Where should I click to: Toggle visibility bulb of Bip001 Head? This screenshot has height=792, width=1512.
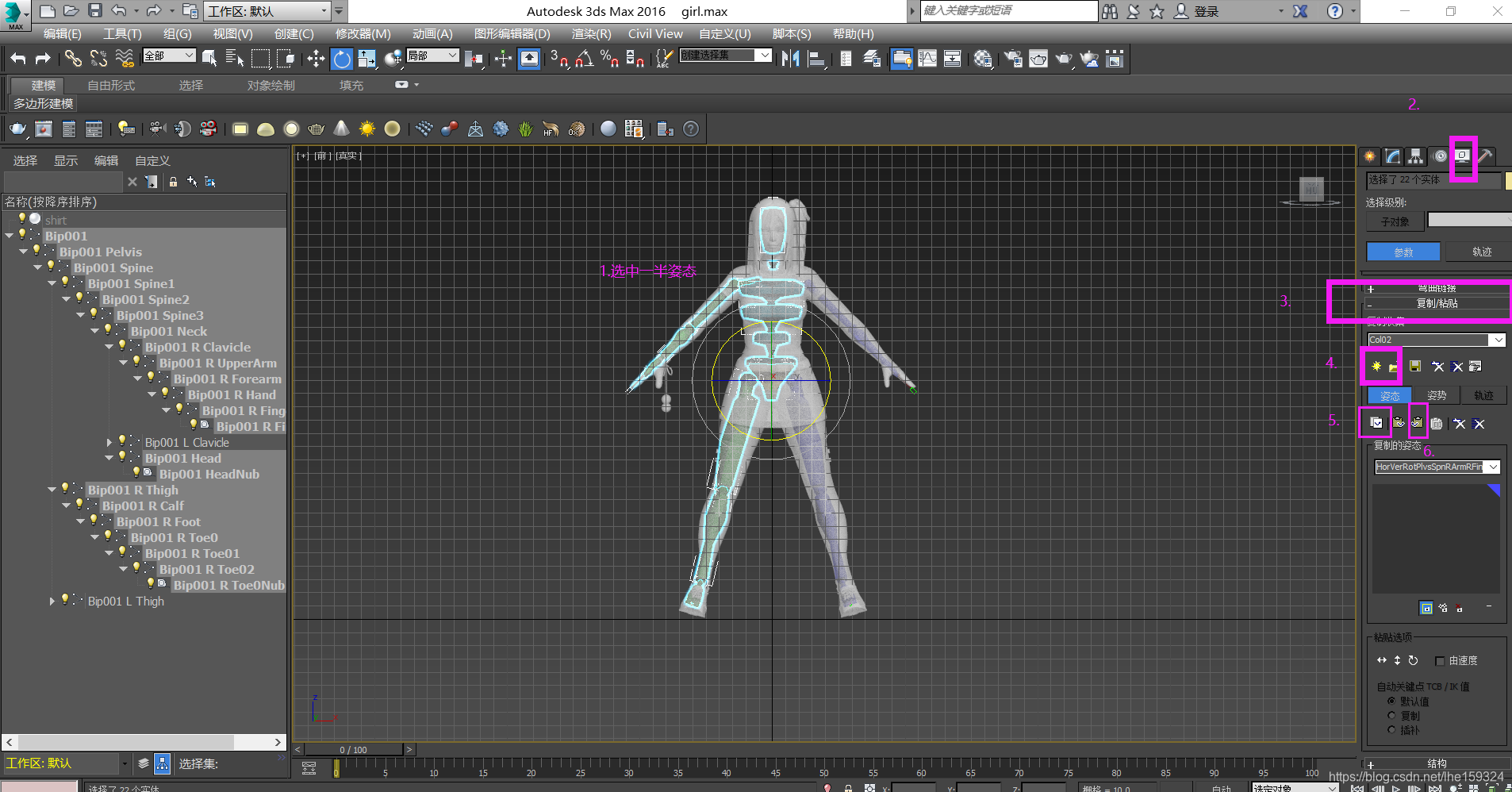coord(122,456)
